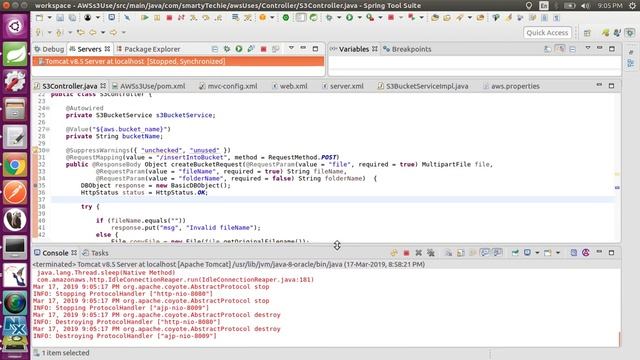Open Servers view menu dropdown triangle
640x360 pixels.
(291, 48)
